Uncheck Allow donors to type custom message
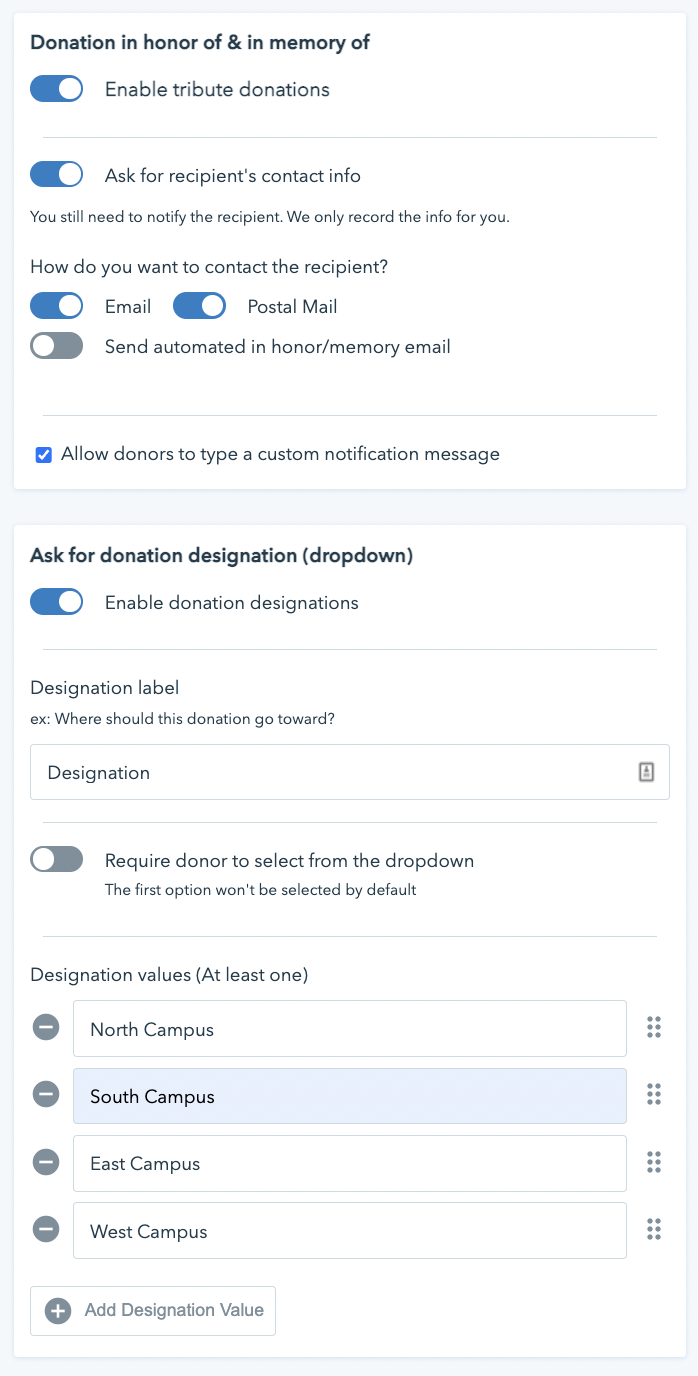This screenshot has width=698, height=1376. coord(43,455)
